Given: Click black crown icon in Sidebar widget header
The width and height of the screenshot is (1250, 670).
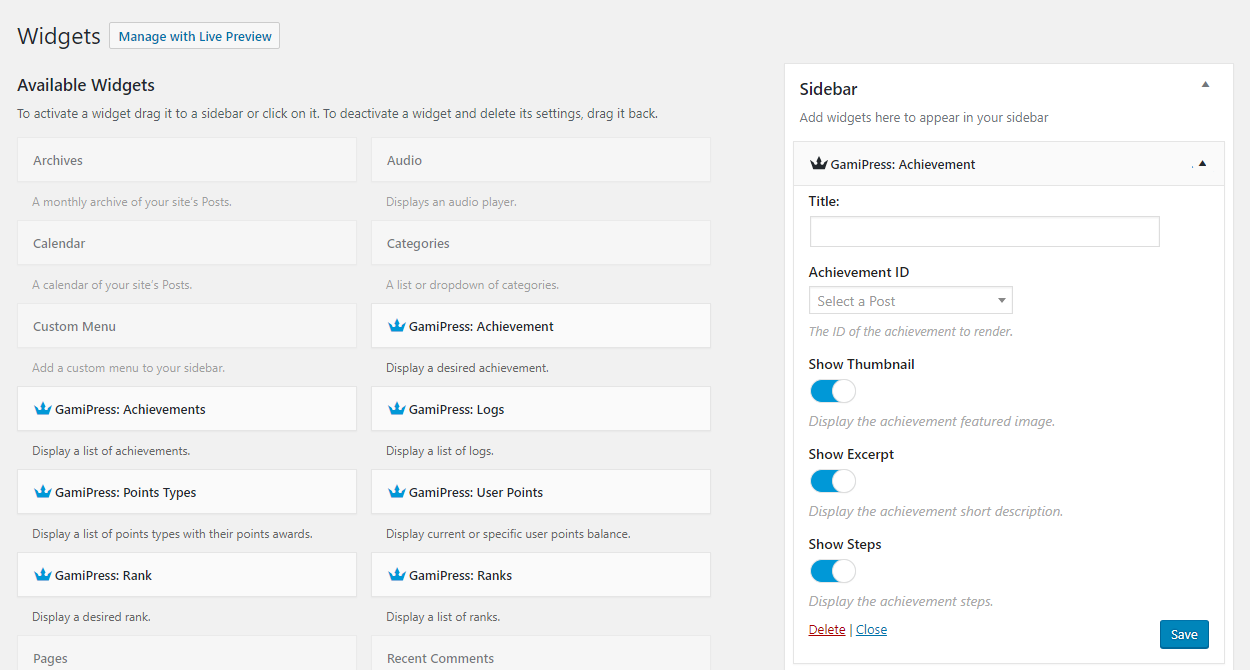Looking at the screenshot, I should point(818,164).
